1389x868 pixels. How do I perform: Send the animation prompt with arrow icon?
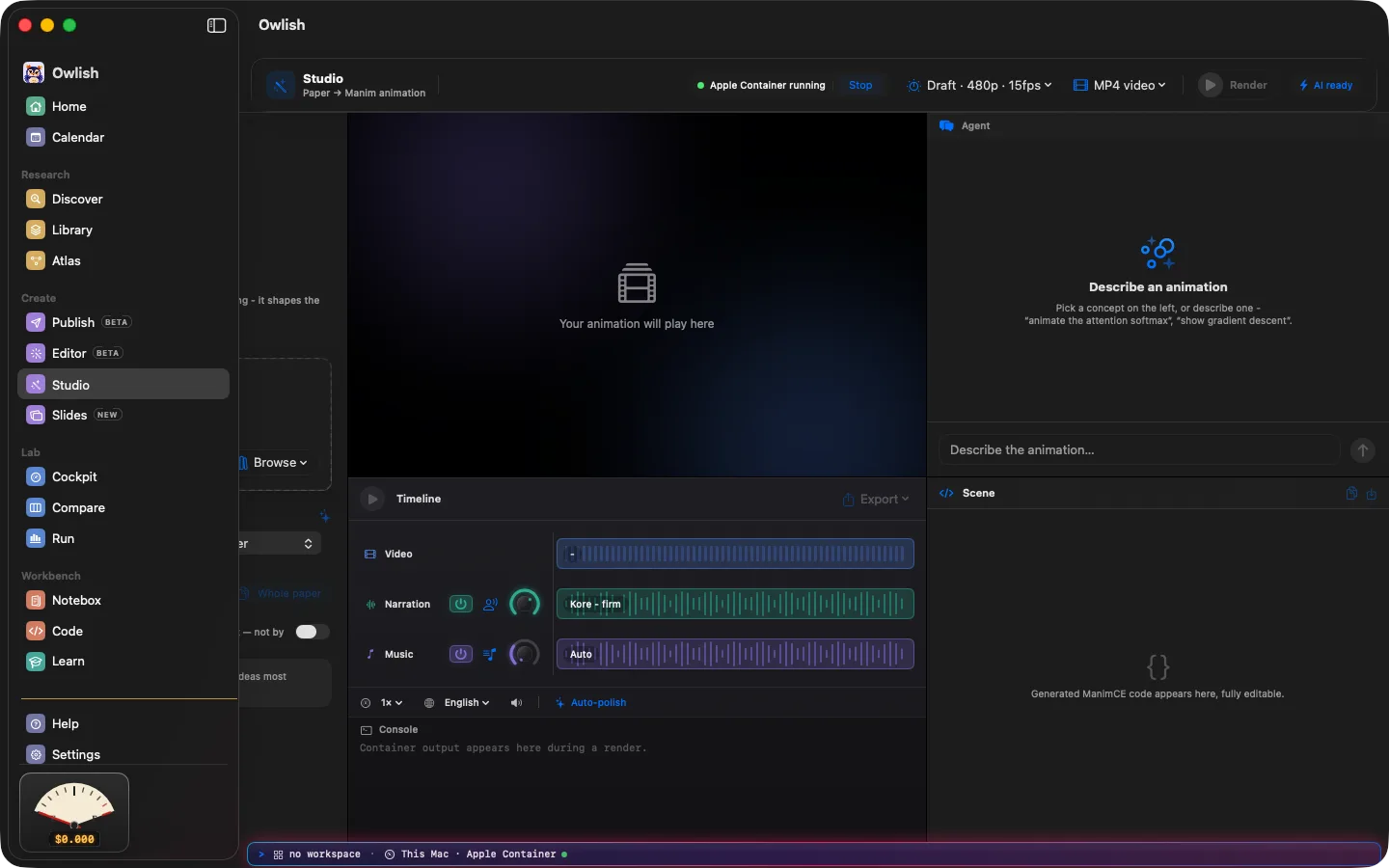click(x=1363, y=450)
